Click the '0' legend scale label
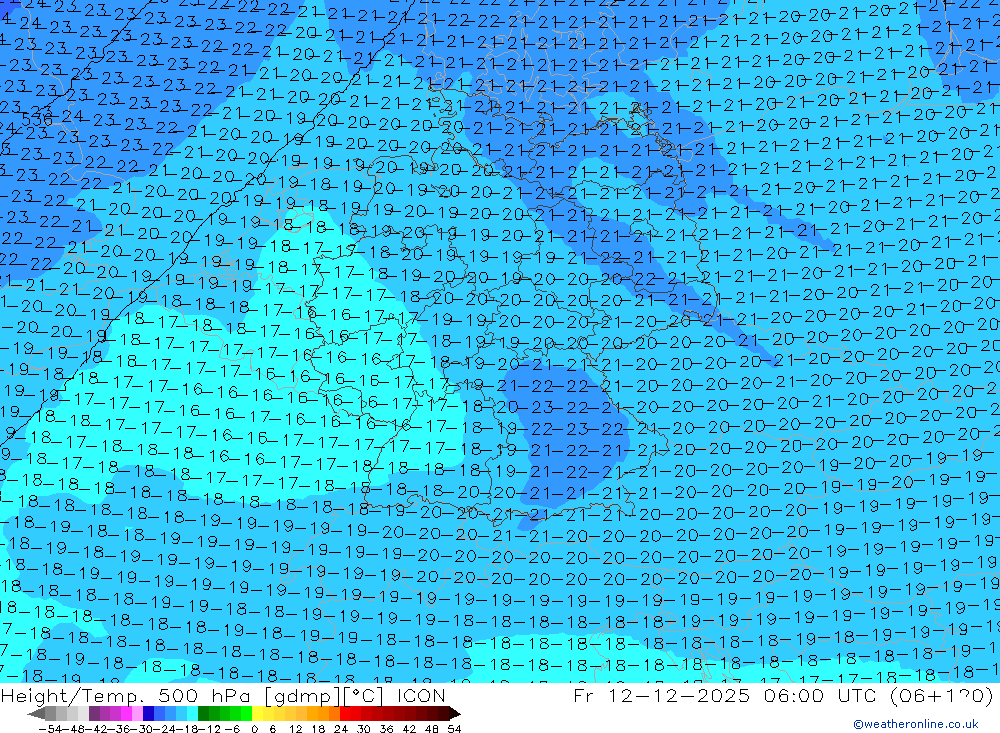This screenshot has width=1000, height=733. 254,729
